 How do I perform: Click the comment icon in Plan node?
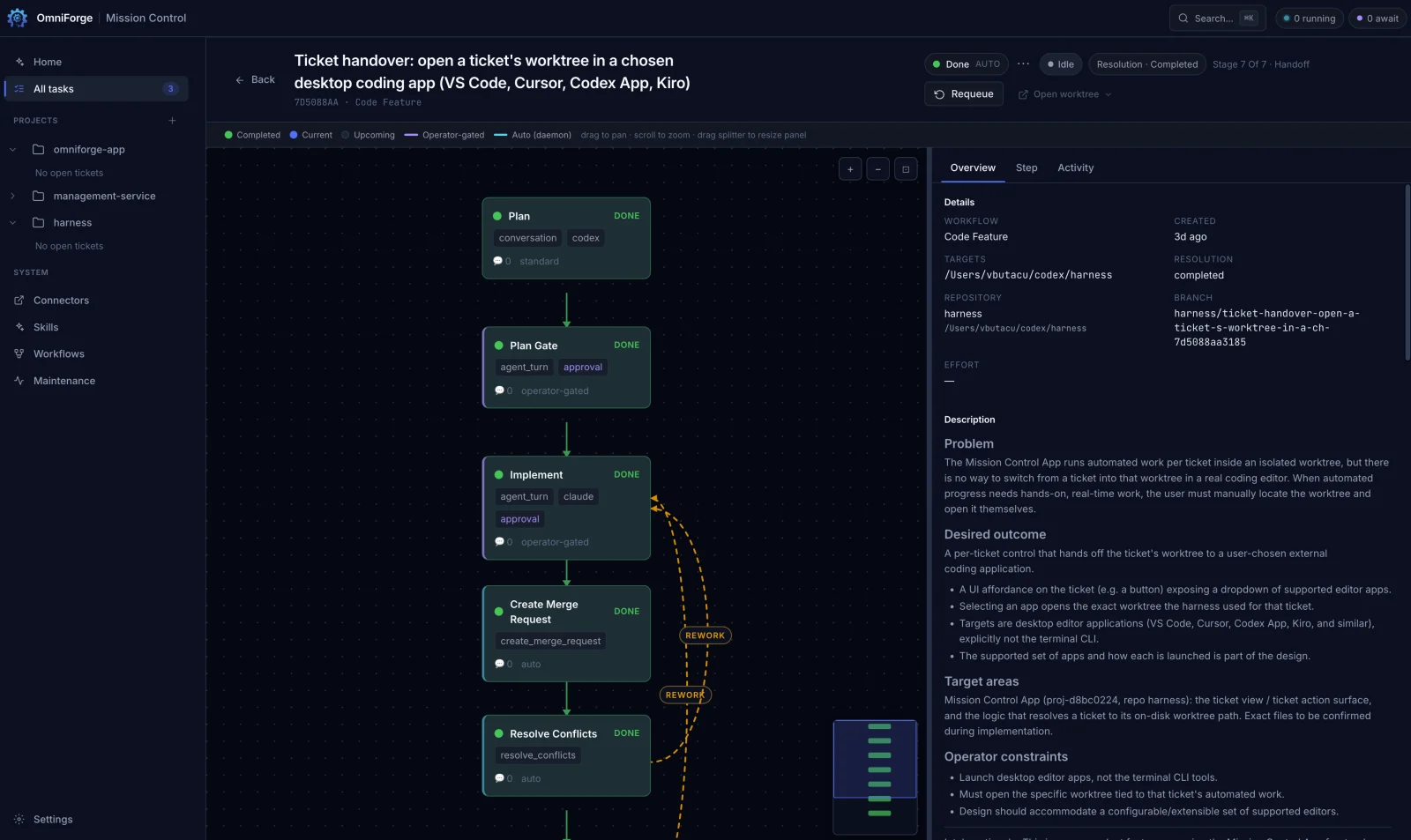point(497,262)
